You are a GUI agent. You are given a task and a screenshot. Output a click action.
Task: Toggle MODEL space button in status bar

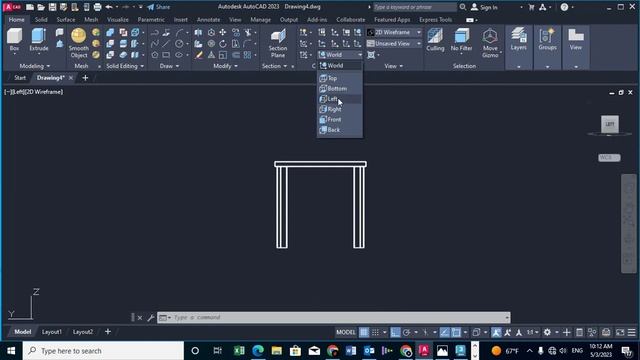[346, 332]
